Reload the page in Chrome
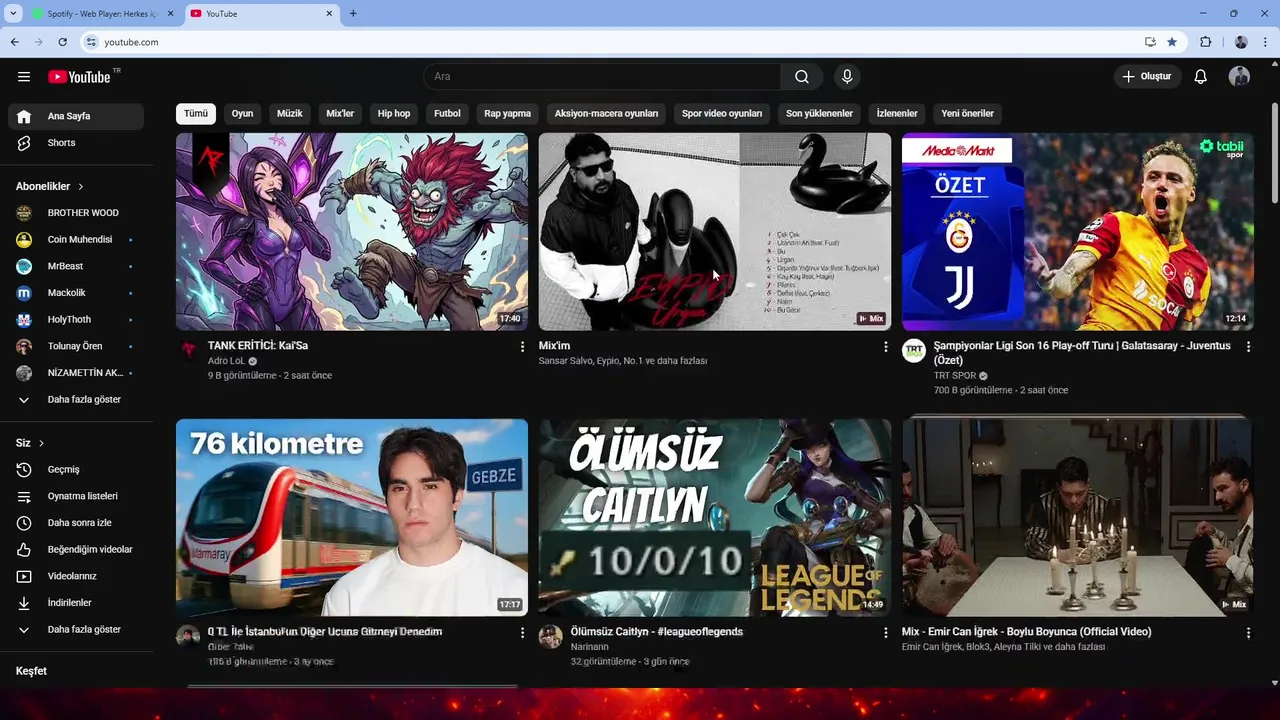 coord(62,42)
